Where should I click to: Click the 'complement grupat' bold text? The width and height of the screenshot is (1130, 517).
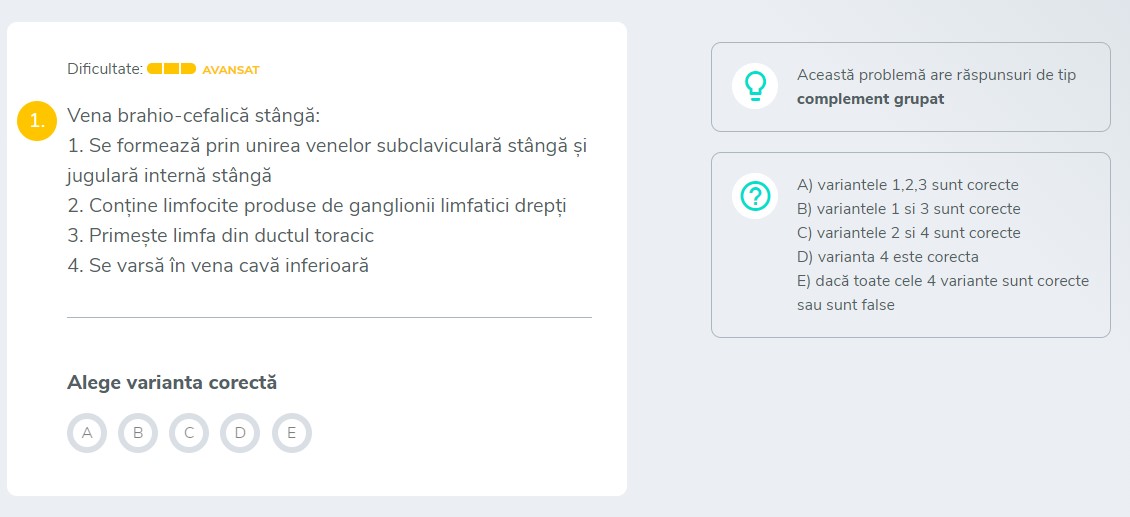point(870,99)
